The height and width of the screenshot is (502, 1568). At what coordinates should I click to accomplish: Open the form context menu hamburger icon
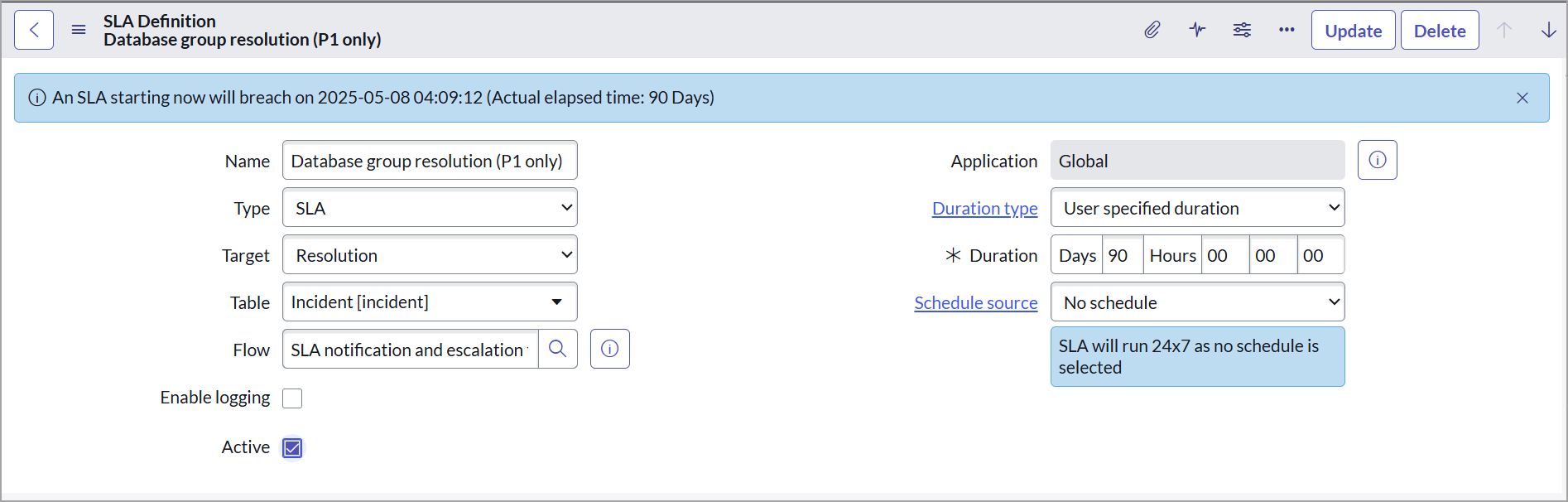[79, 30]
